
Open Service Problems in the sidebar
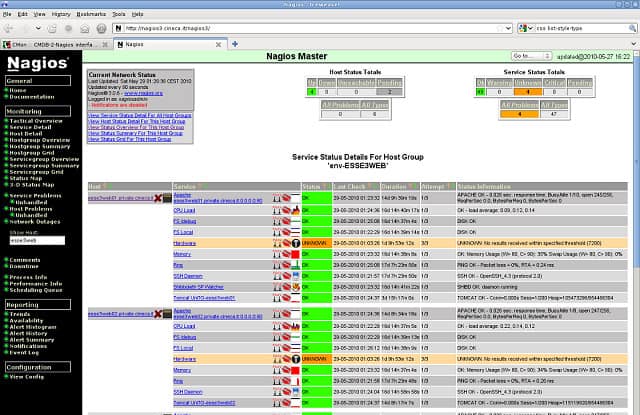[35, 195]
